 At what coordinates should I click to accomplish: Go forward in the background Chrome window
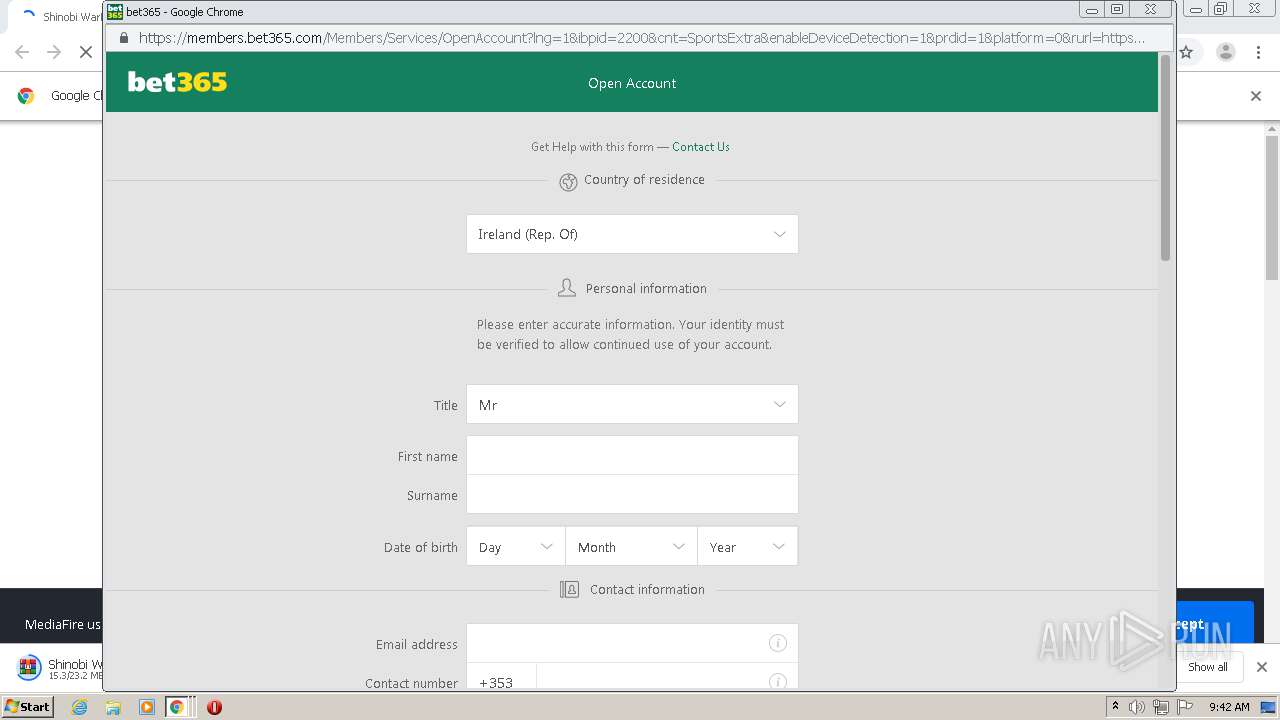point(54,52)
